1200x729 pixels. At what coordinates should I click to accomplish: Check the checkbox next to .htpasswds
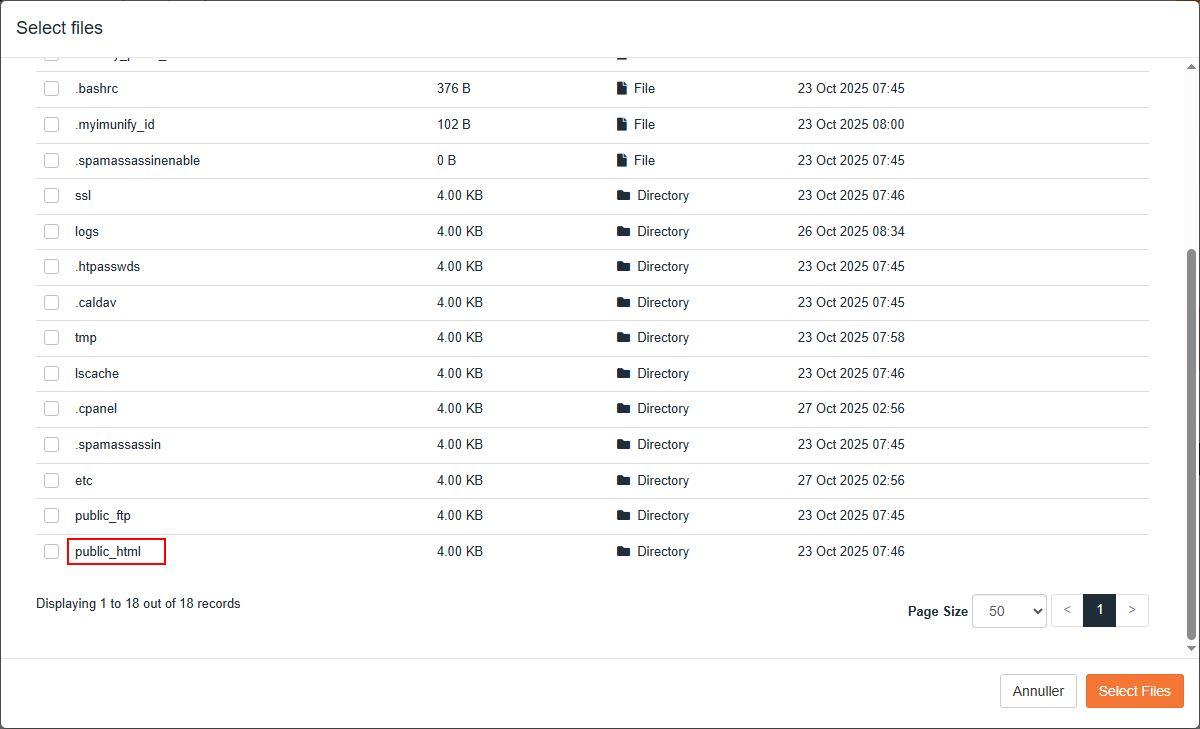(51, 266)
